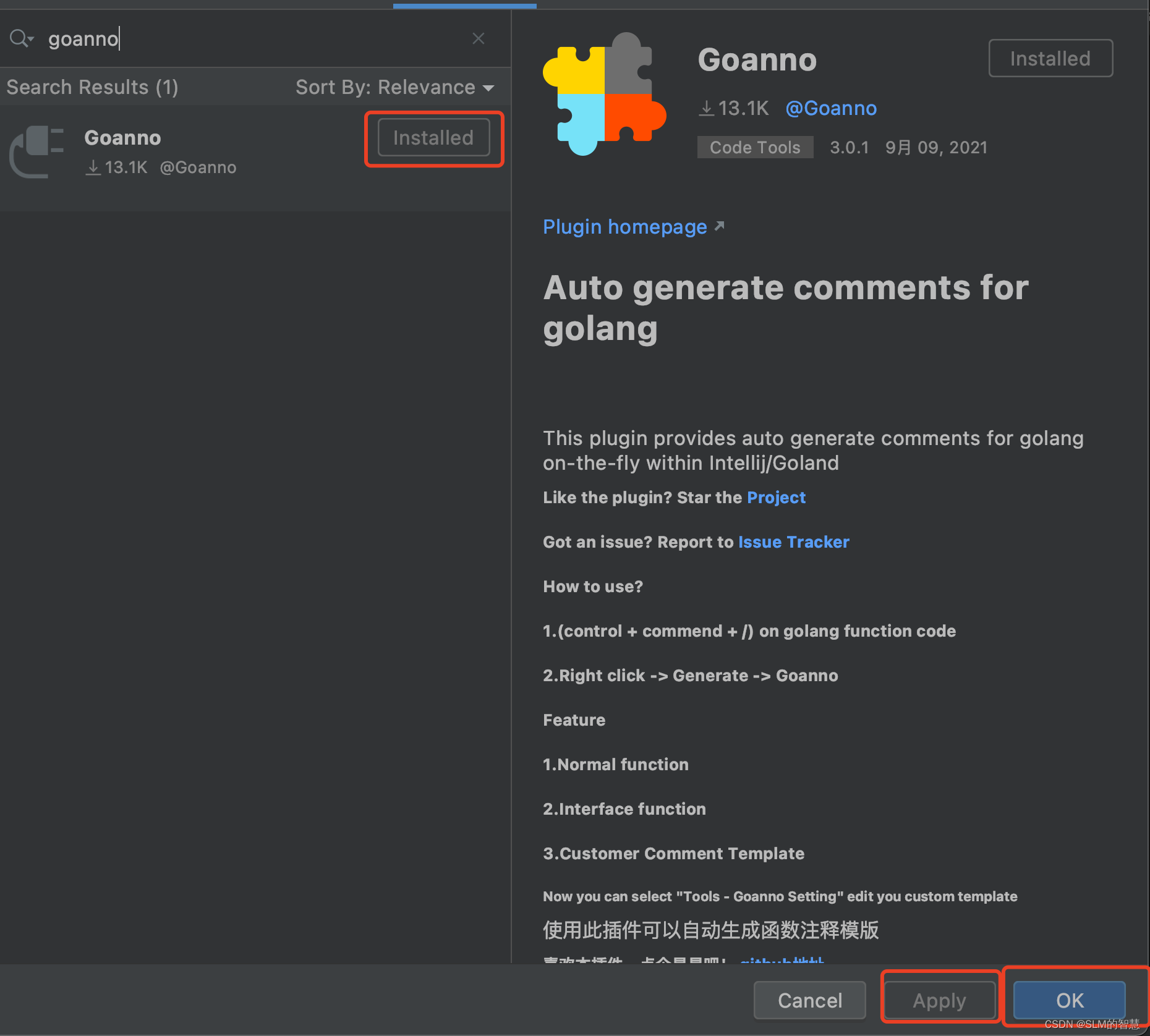Click the Search Results (1) header

point(93,87)
